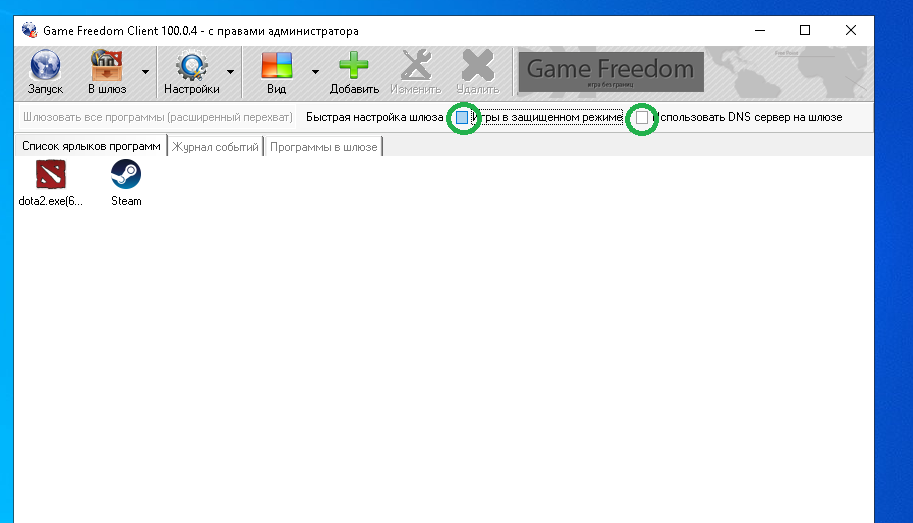913x523 pixels.
Task: Click the green Добавить plus icon
Action: coord(353,65)
